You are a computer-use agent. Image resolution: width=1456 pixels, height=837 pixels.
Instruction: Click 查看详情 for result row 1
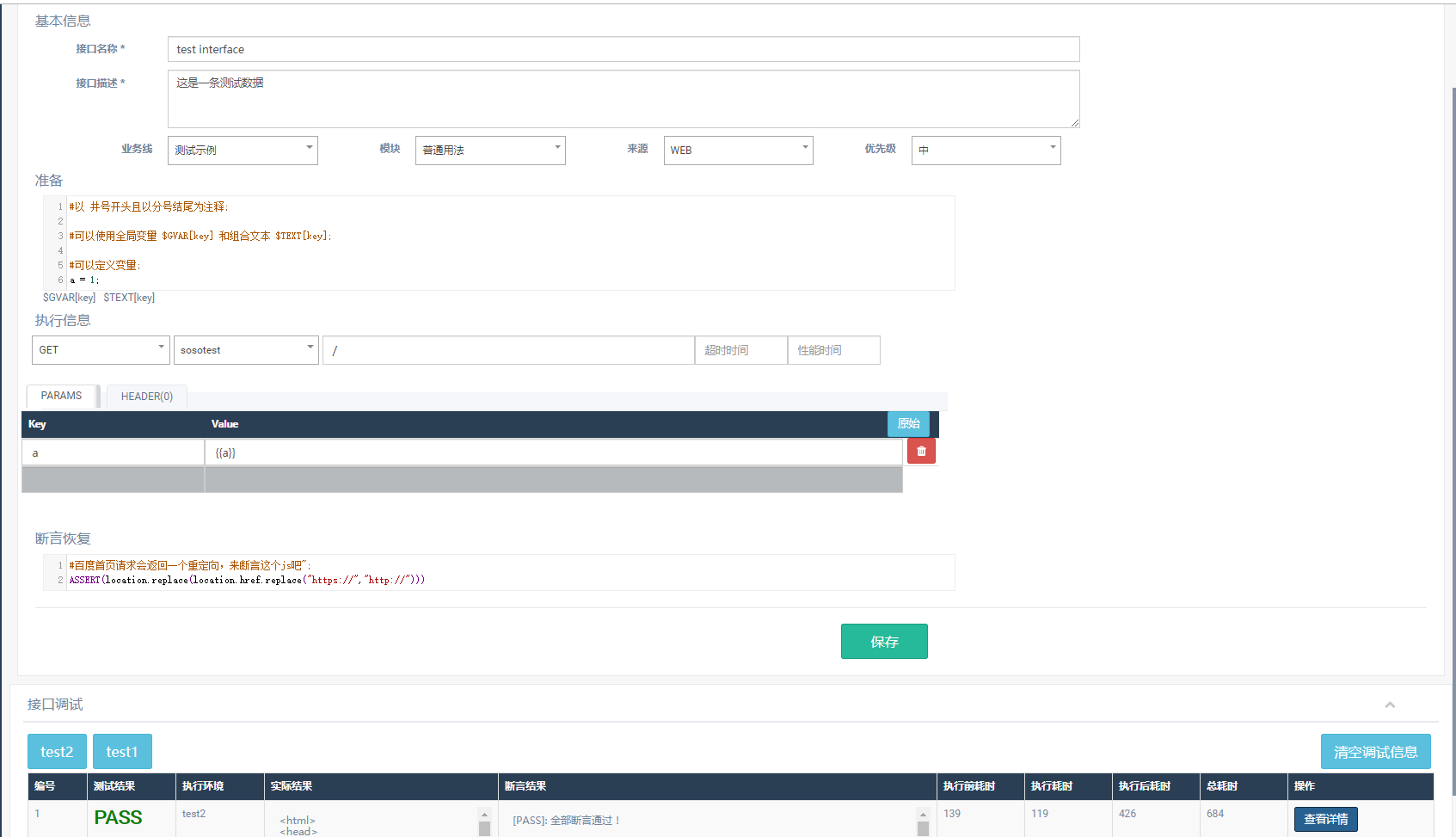[x=1325, y=819]
